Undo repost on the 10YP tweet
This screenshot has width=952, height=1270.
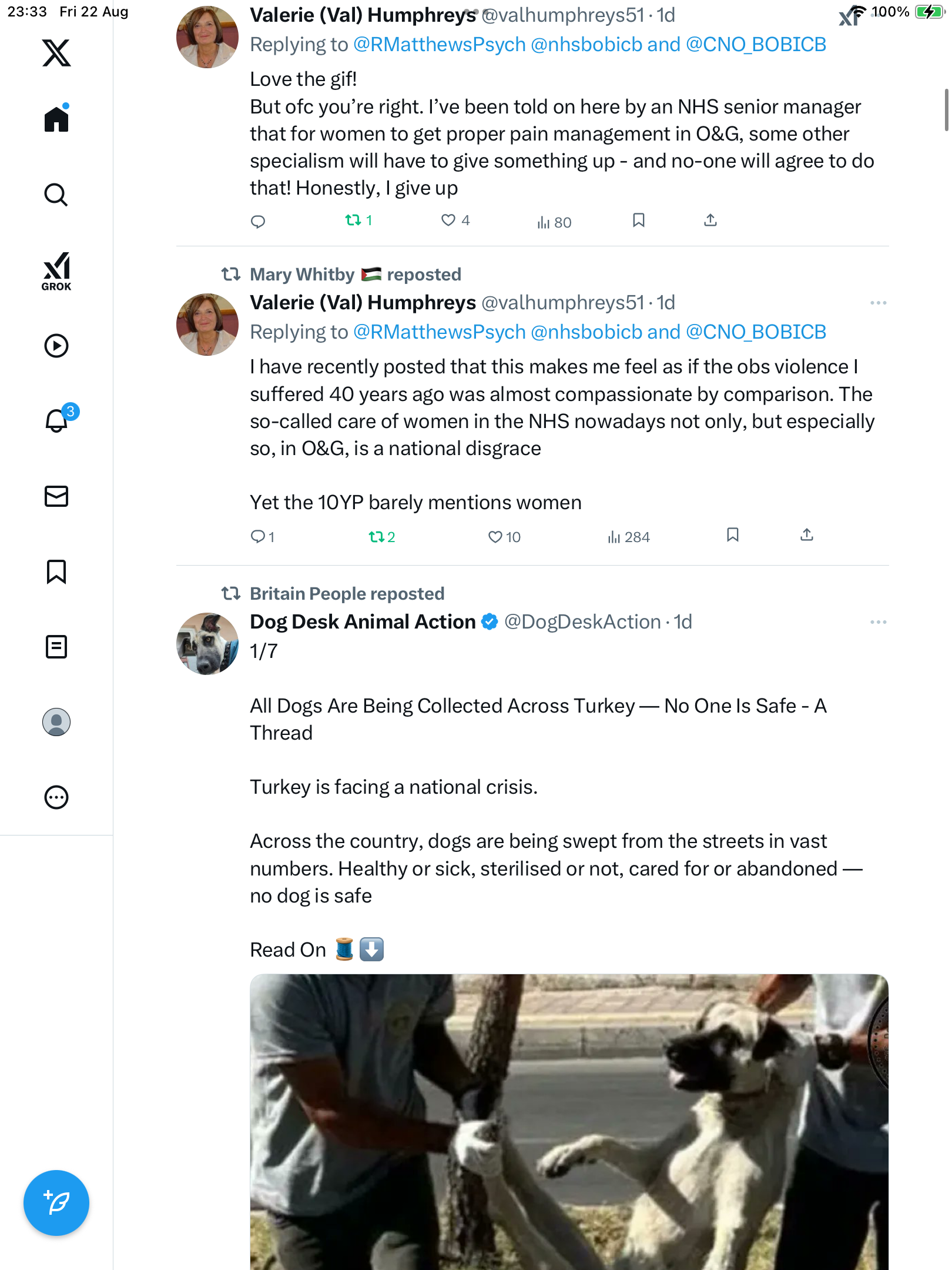click(377, 537)
